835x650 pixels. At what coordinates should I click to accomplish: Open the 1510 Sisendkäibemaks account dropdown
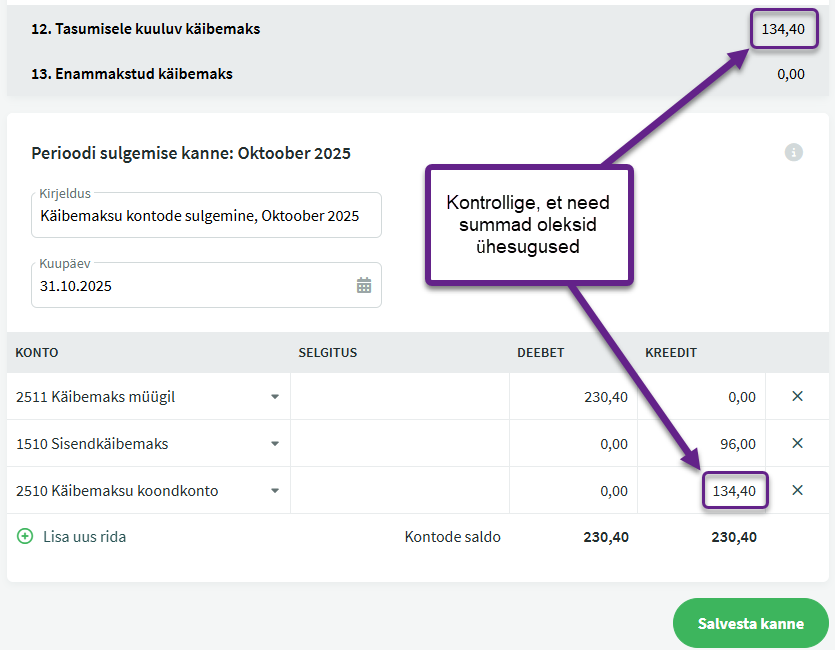(x=275, y=444)
